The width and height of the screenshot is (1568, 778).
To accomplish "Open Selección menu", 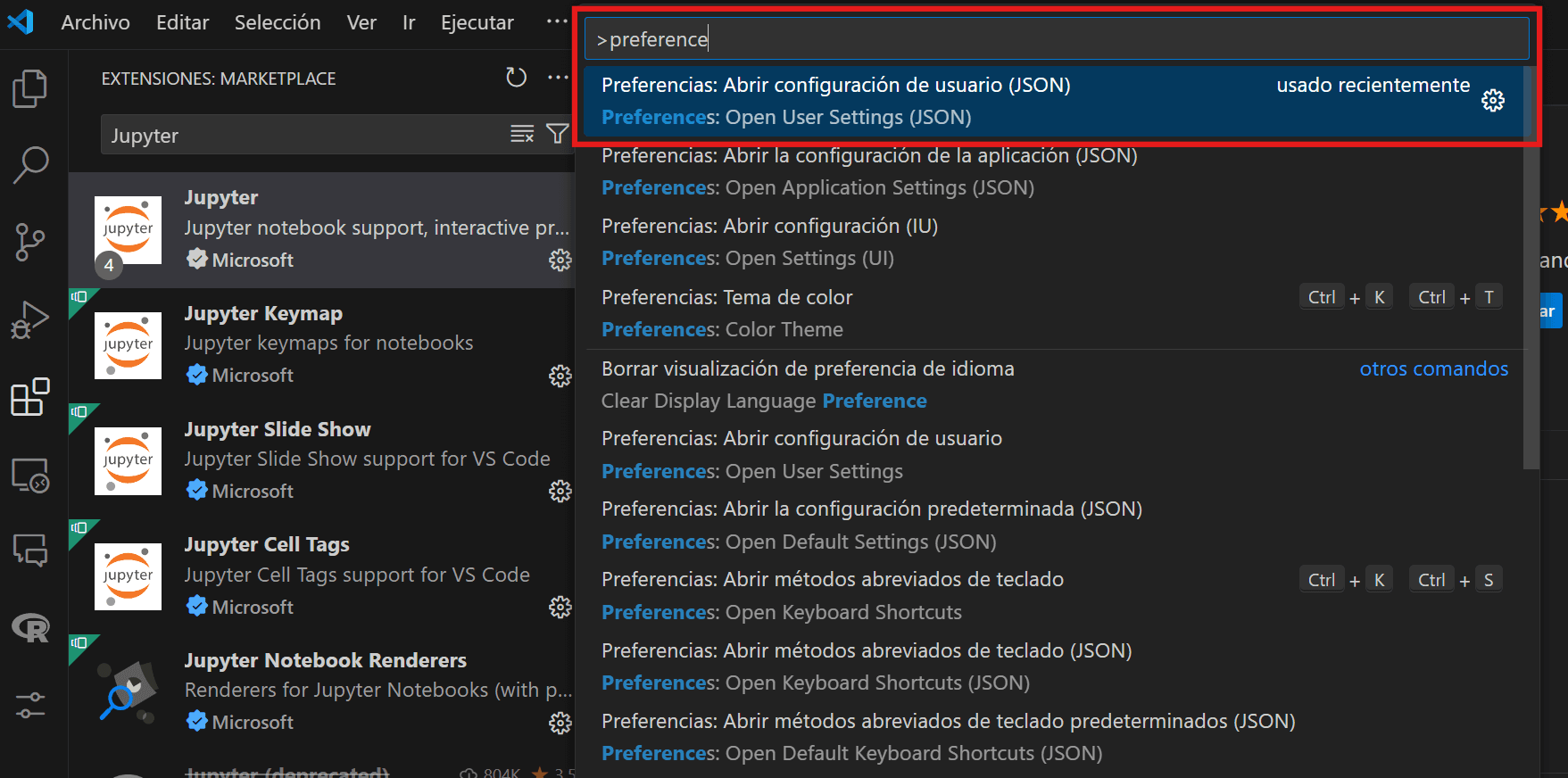I will click(278, 22).
